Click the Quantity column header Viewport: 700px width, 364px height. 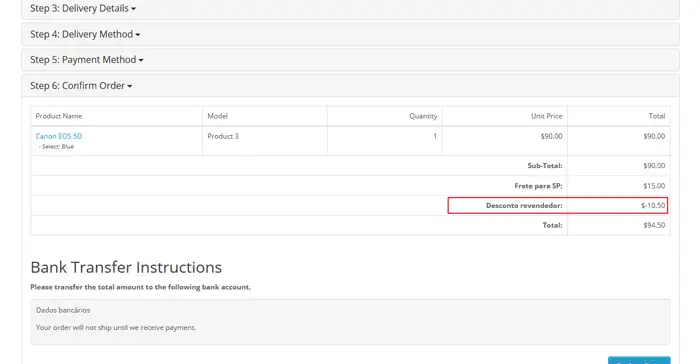pos(423,116)
